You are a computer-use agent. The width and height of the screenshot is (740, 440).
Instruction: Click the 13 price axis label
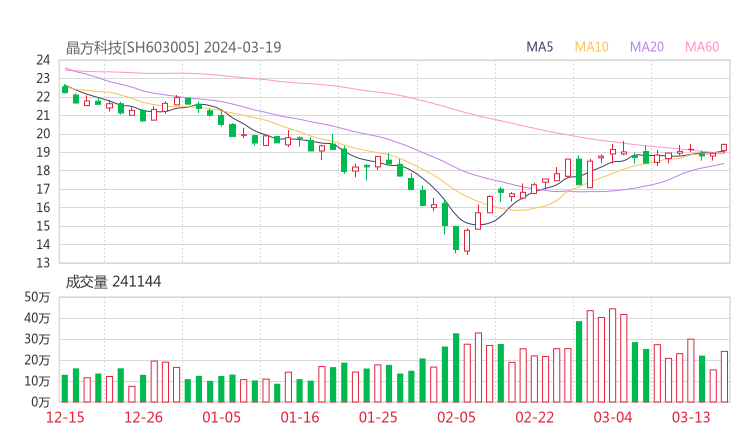tap(43, 263)
